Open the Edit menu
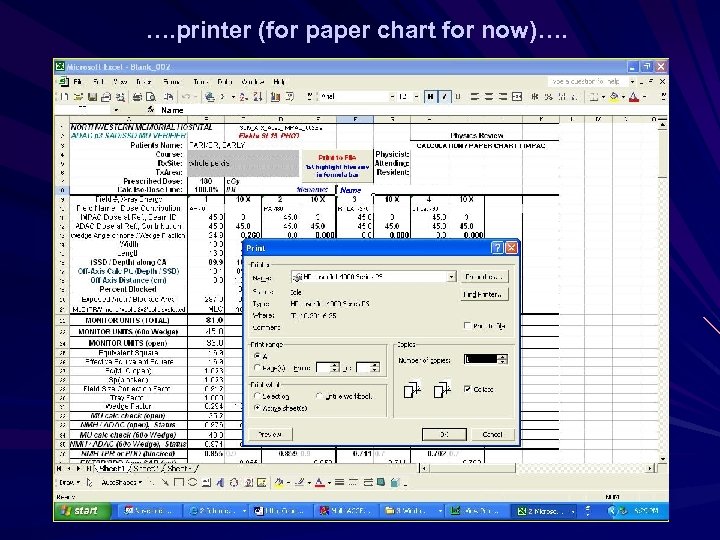The width and height of the screenshot is (720, 540). [x=98, y=82]
